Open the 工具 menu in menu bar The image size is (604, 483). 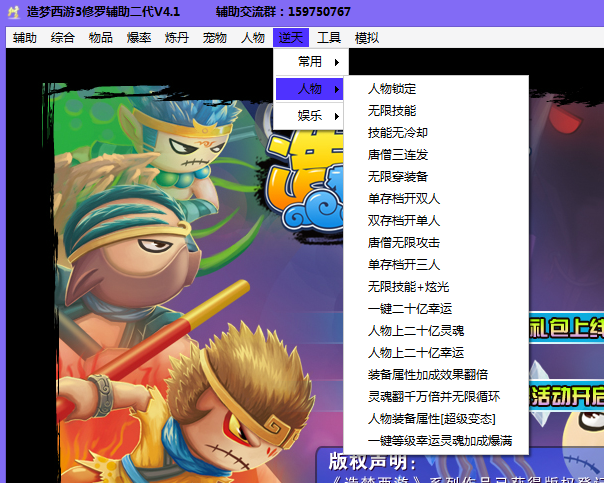(329, 38)
